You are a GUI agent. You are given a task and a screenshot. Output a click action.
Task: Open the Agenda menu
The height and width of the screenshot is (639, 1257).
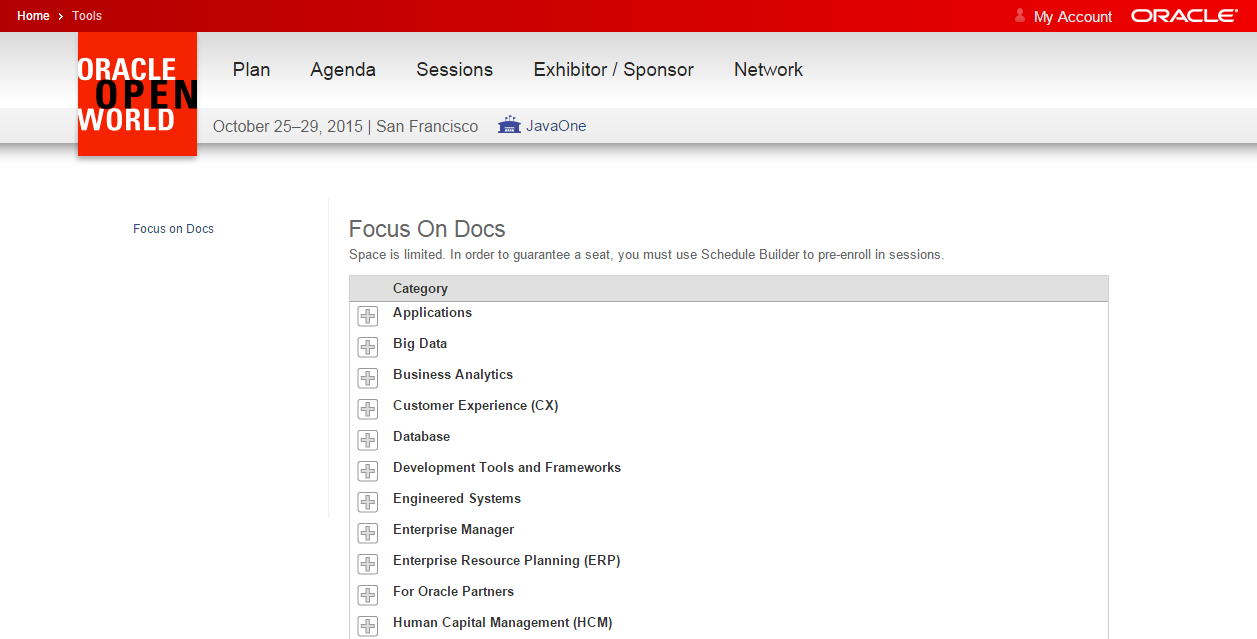(343, 69)
